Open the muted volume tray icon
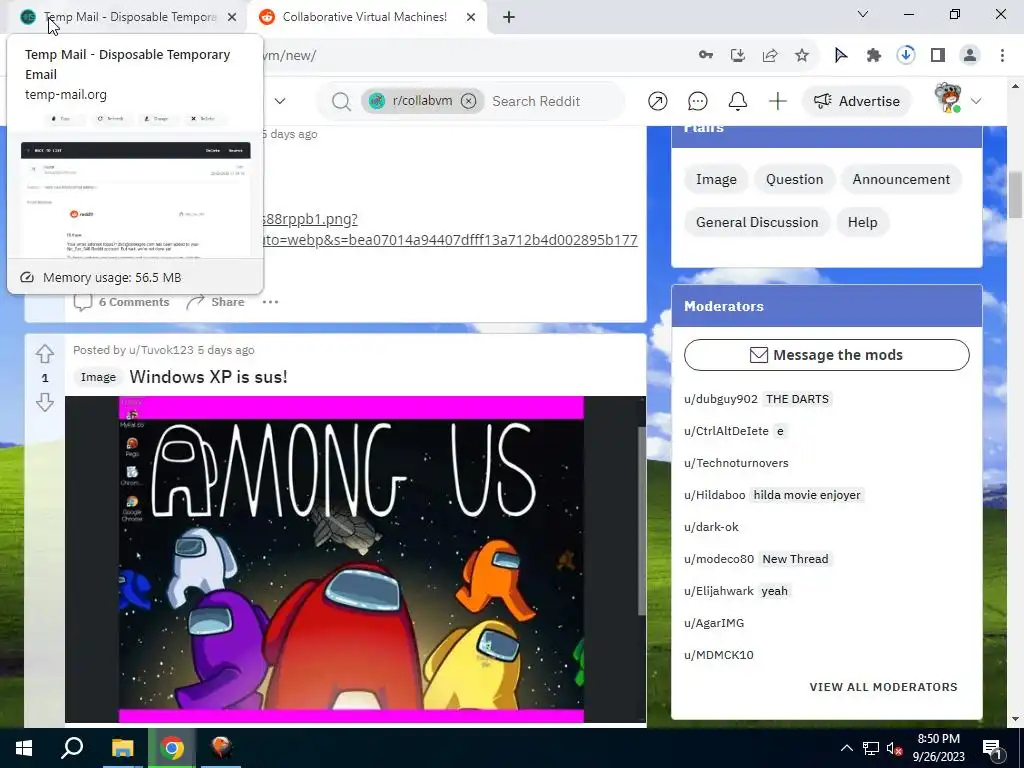This screenshot has height=768, width=1024. (895, 748)
